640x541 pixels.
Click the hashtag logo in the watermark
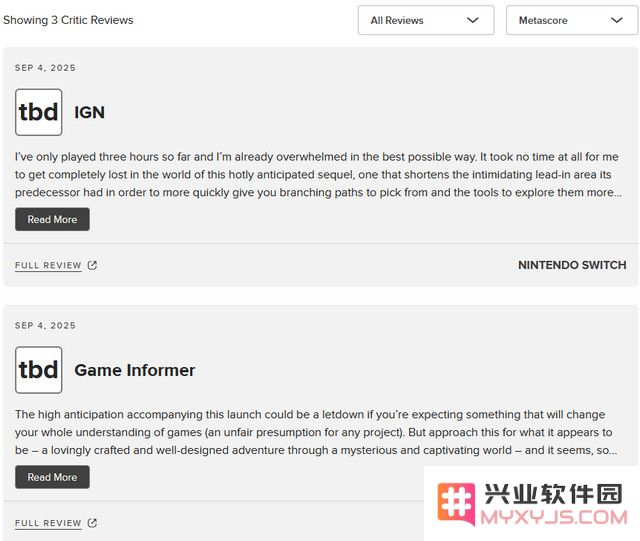coord(457,503)
